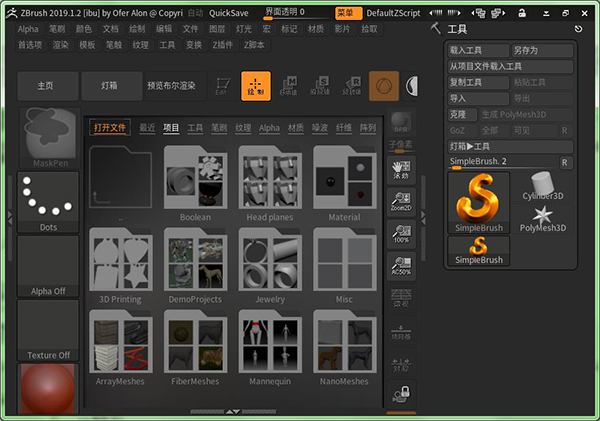The height and width of the screenshot is (421, 600).
Task: Reset tool palette with circular arrow icon
Action: tap(578, 29)
